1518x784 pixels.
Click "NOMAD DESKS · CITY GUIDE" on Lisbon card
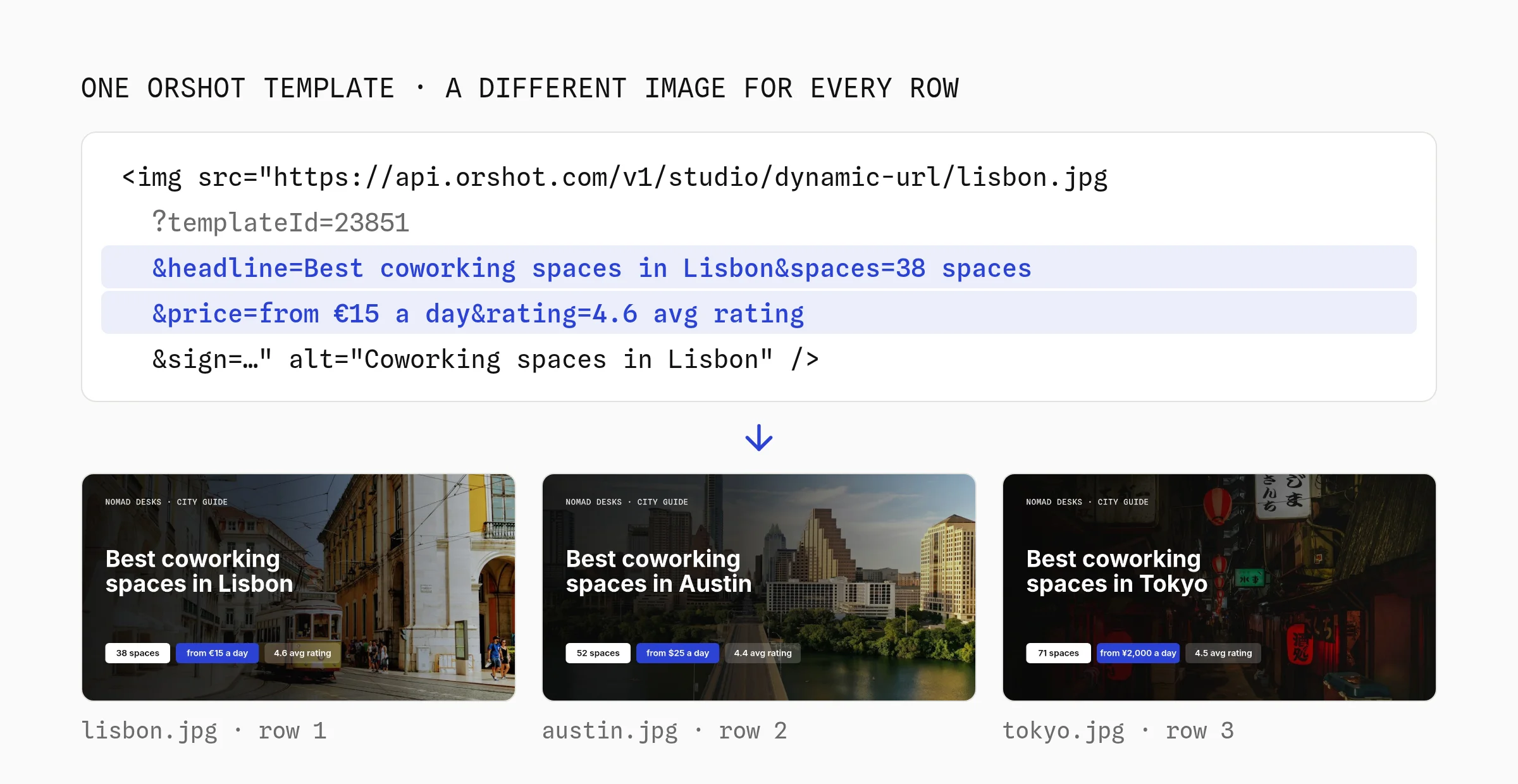[x=166, y=502]
